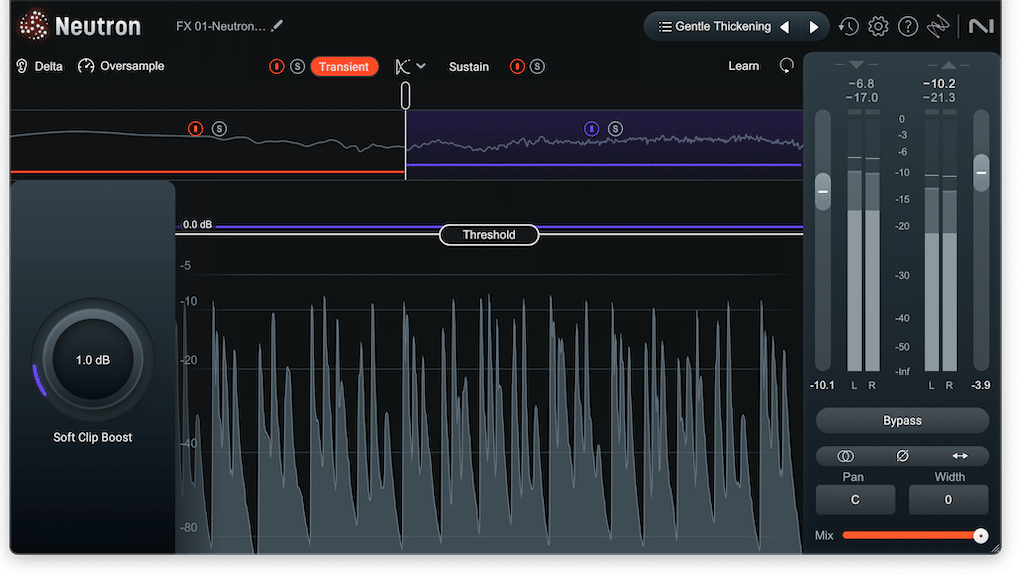The width and height of the screenshot is (1024, 581).
Task: Solo the high band in the crossover view
Action: pyautogui.click(x=615, y=129)
